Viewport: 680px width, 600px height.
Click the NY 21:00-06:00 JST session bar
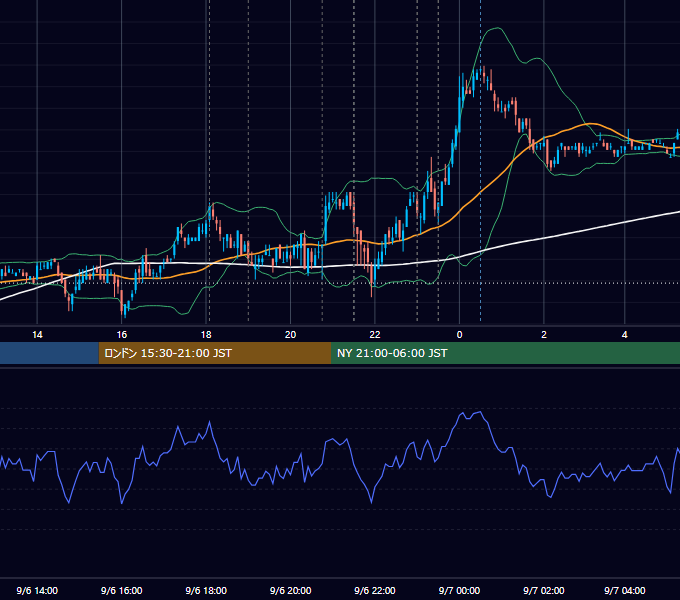point(505,353)
